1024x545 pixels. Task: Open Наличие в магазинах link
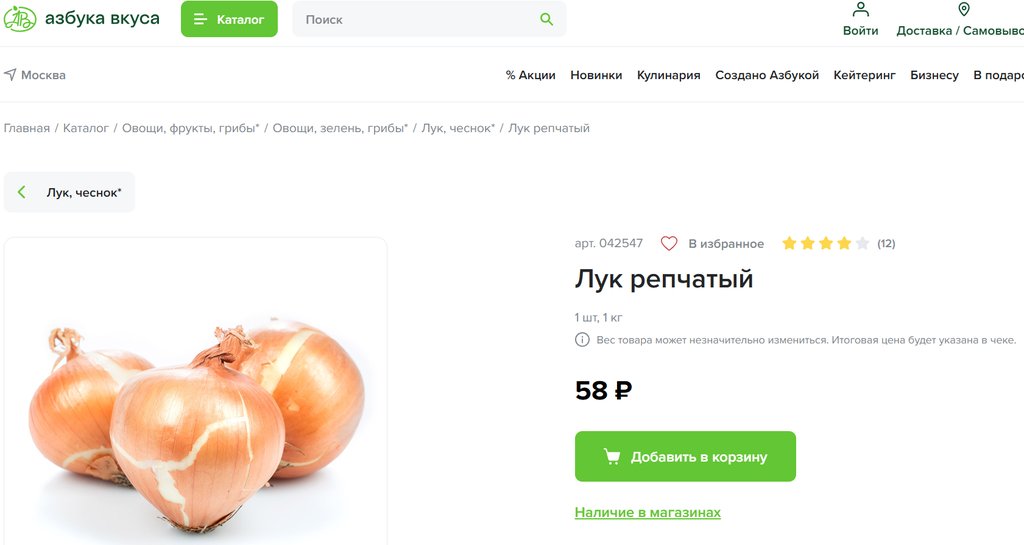click(648, 512)
